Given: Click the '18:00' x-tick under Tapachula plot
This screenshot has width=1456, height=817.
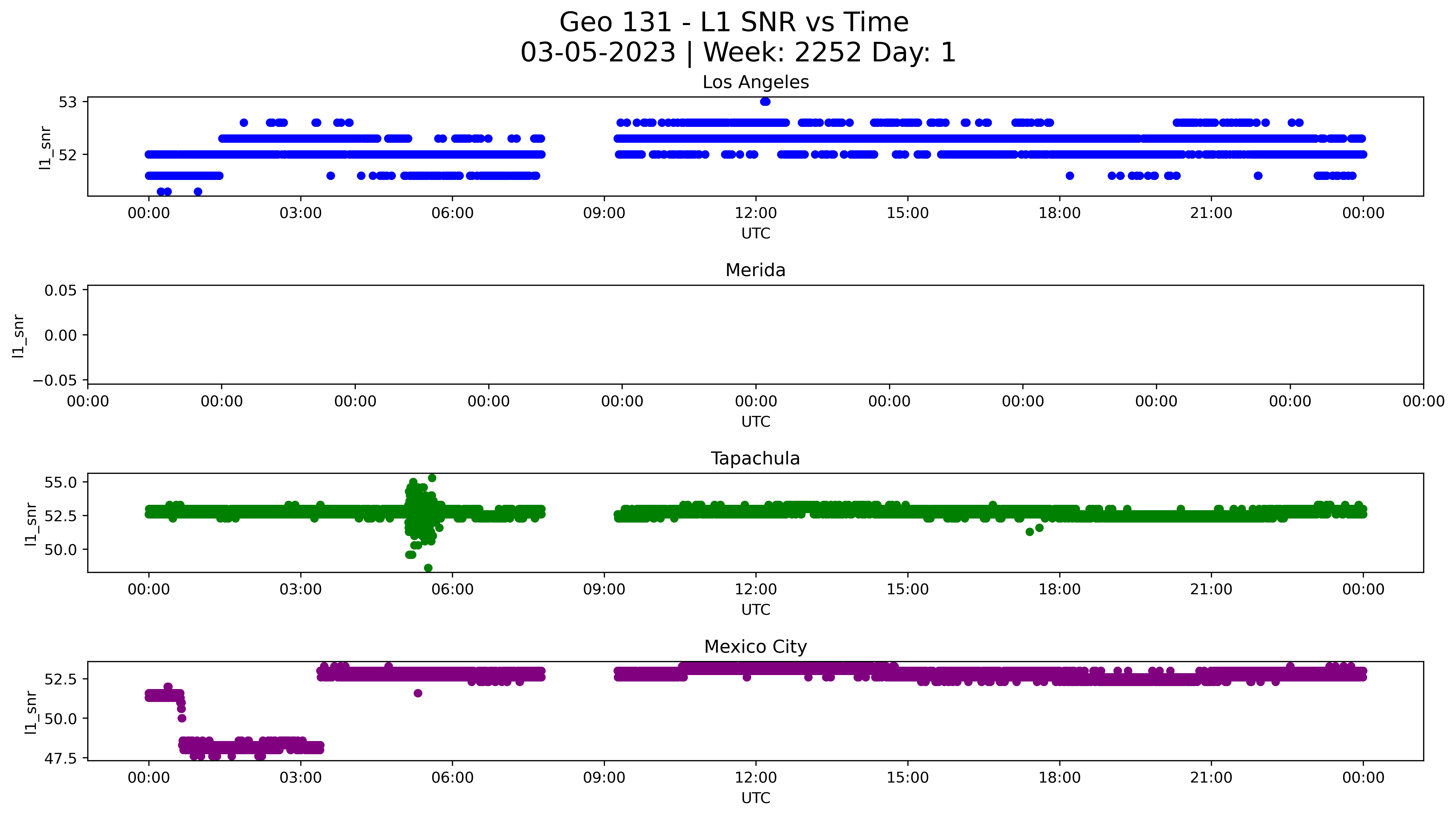Looking at the screenshot, I should coord(1059,590).
